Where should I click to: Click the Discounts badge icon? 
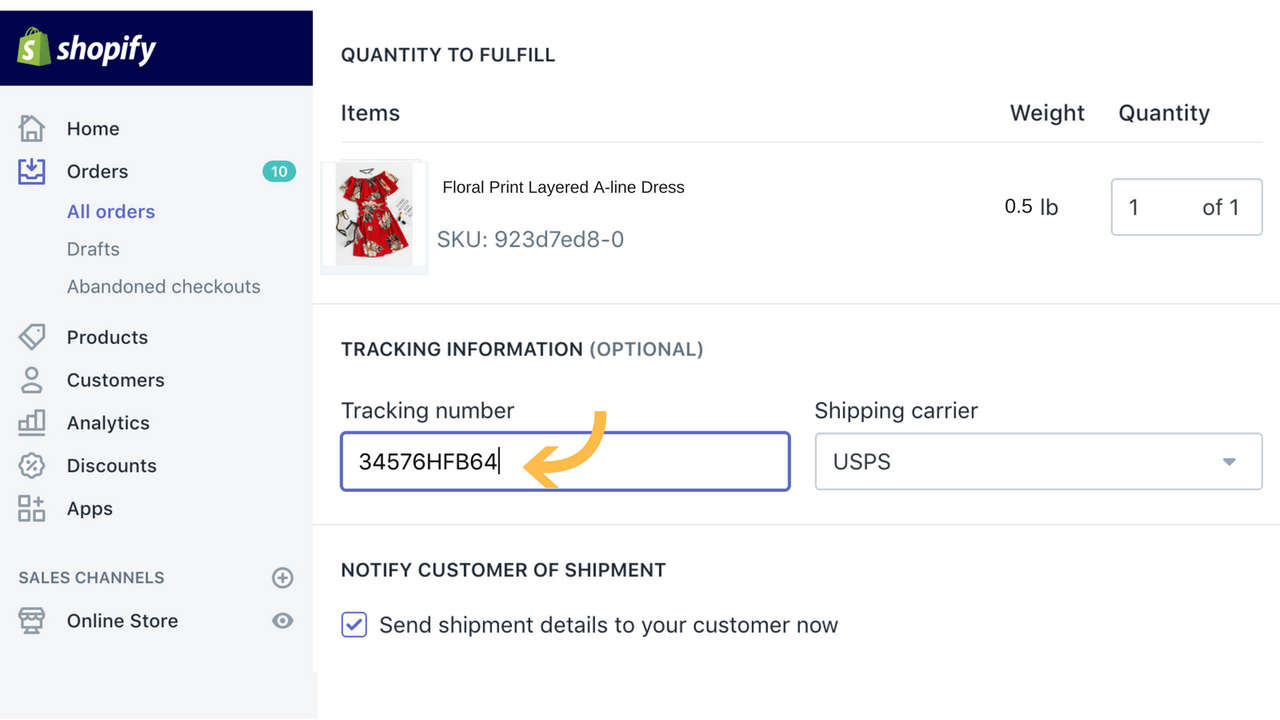pos(30,465)
